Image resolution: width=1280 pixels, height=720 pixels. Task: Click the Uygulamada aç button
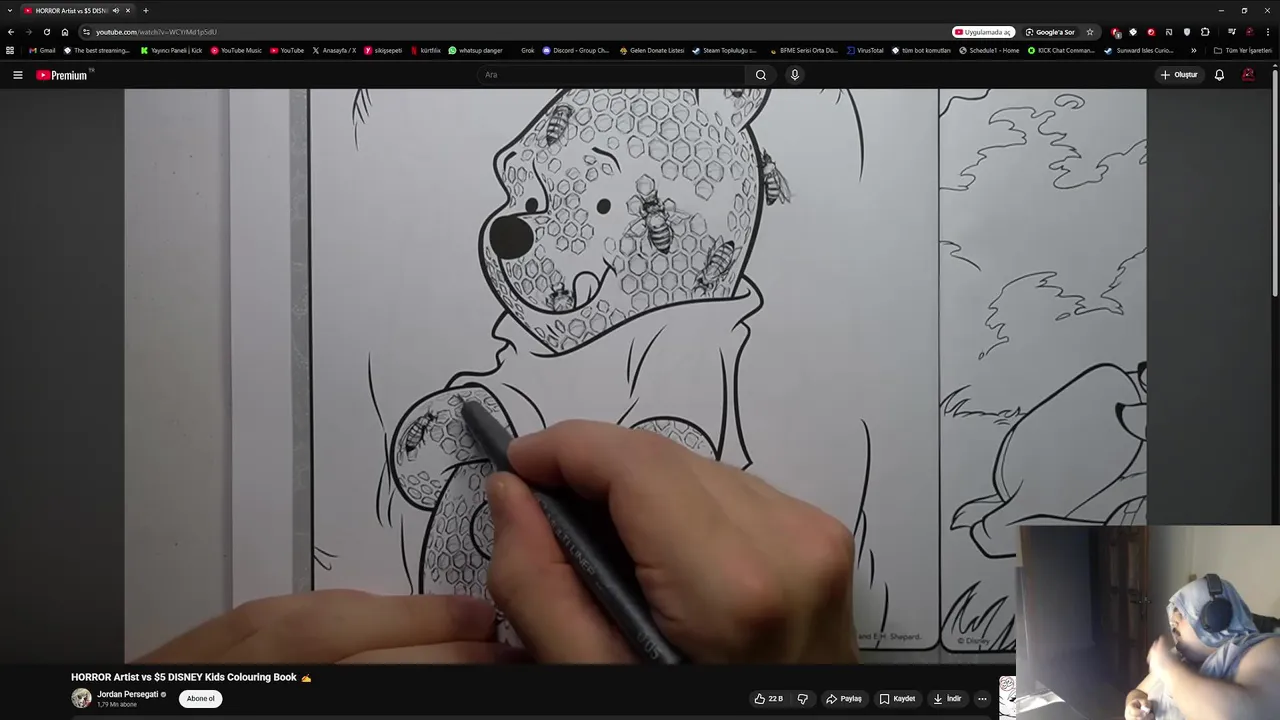(983, 32)
